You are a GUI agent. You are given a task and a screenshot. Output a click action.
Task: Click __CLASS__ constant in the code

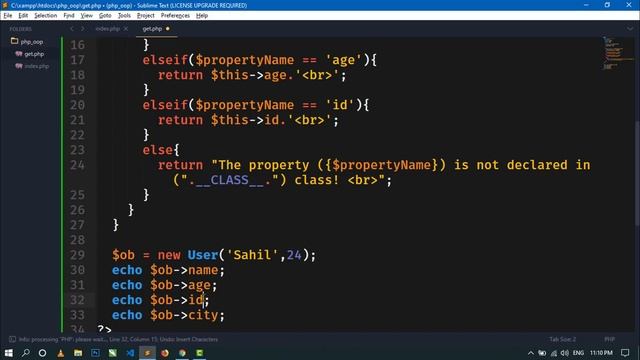pyautogui.click(x=230, y=180)
